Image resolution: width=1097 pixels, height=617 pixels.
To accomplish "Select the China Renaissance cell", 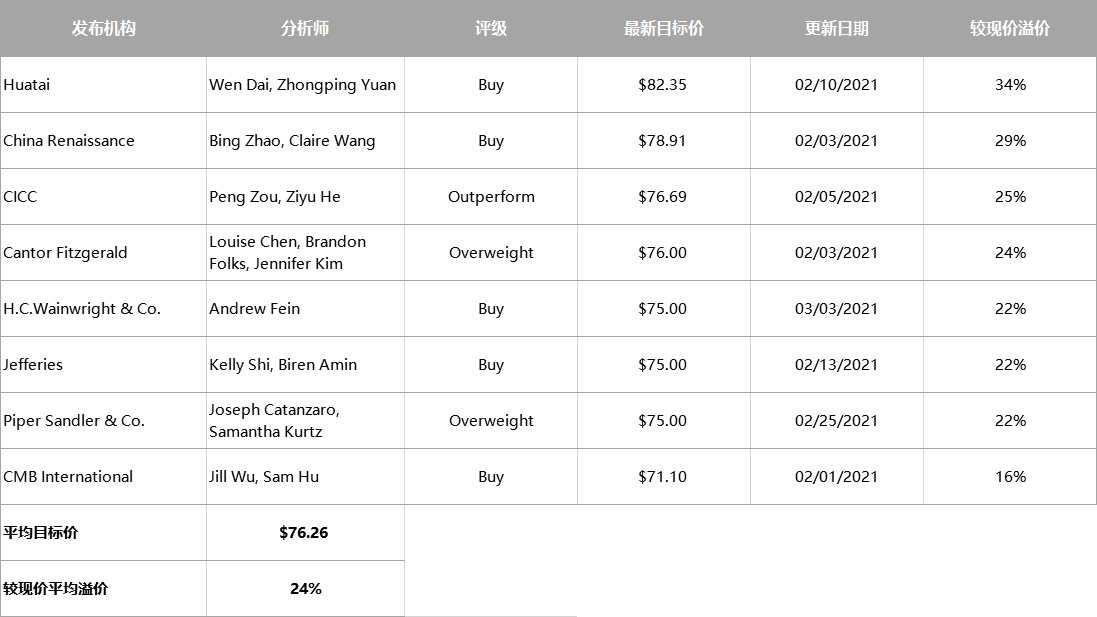I will coord(104,141).
